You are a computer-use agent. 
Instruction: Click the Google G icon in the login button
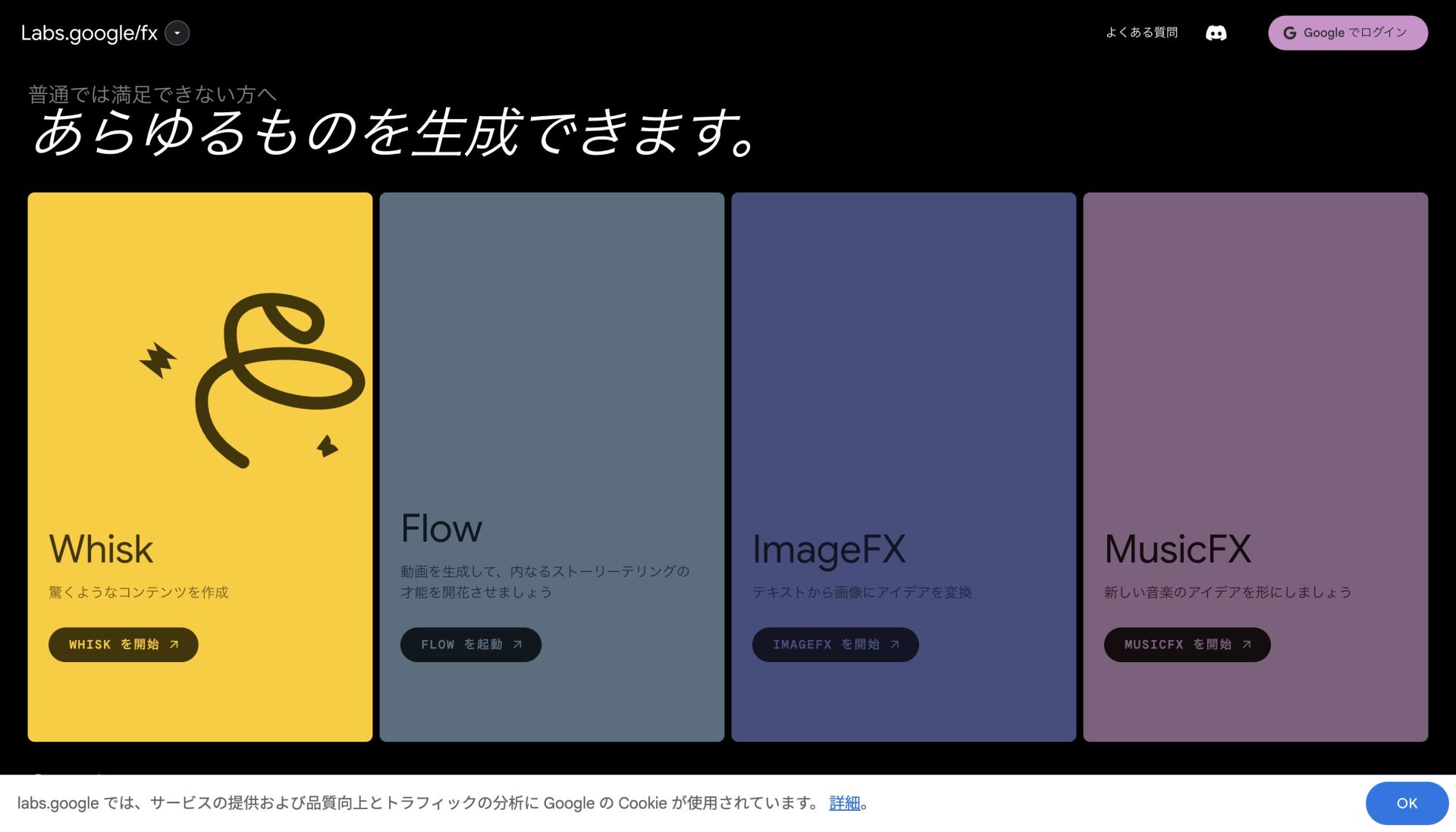[x=1289, y=33]
